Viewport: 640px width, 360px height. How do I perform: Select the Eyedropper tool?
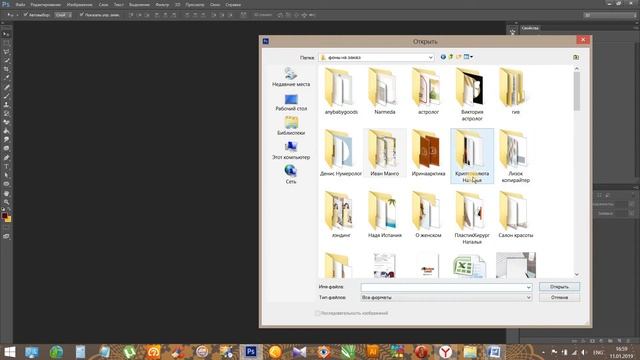click(x=6, y=78)
